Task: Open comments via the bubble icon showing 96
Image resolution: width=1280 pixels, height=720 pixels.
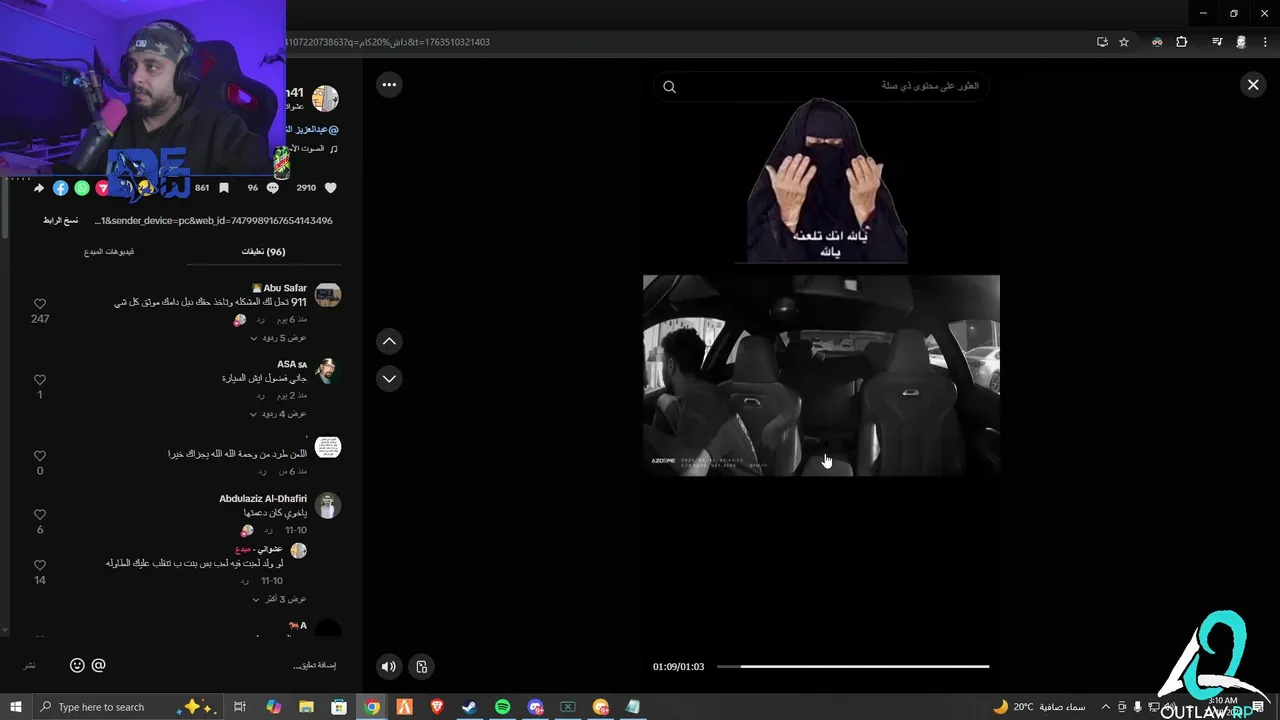Action: click(x=272, y=187)
